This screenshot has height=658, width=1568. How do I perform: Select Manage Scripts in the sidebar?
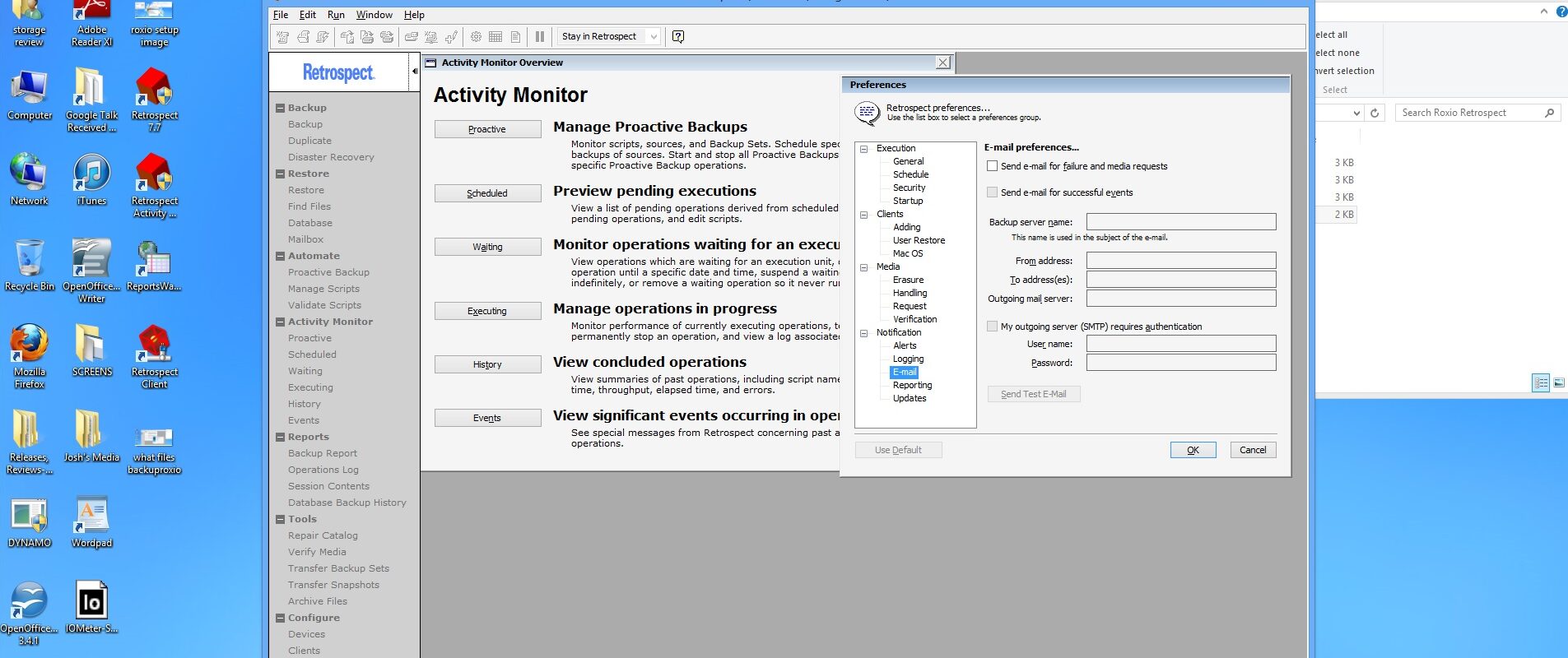tap(323, 289)
